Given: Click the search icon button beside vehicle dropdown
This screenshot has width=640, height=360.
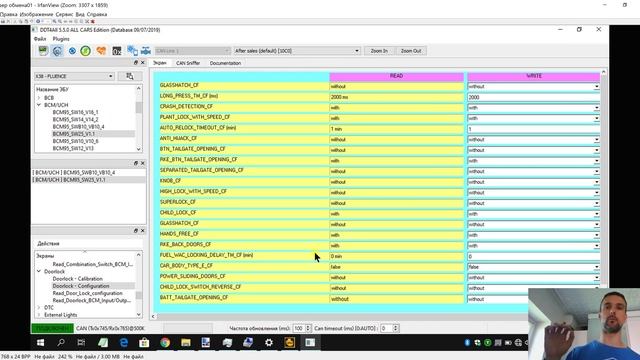Looking at the screenshot, I should click(130, 76).
